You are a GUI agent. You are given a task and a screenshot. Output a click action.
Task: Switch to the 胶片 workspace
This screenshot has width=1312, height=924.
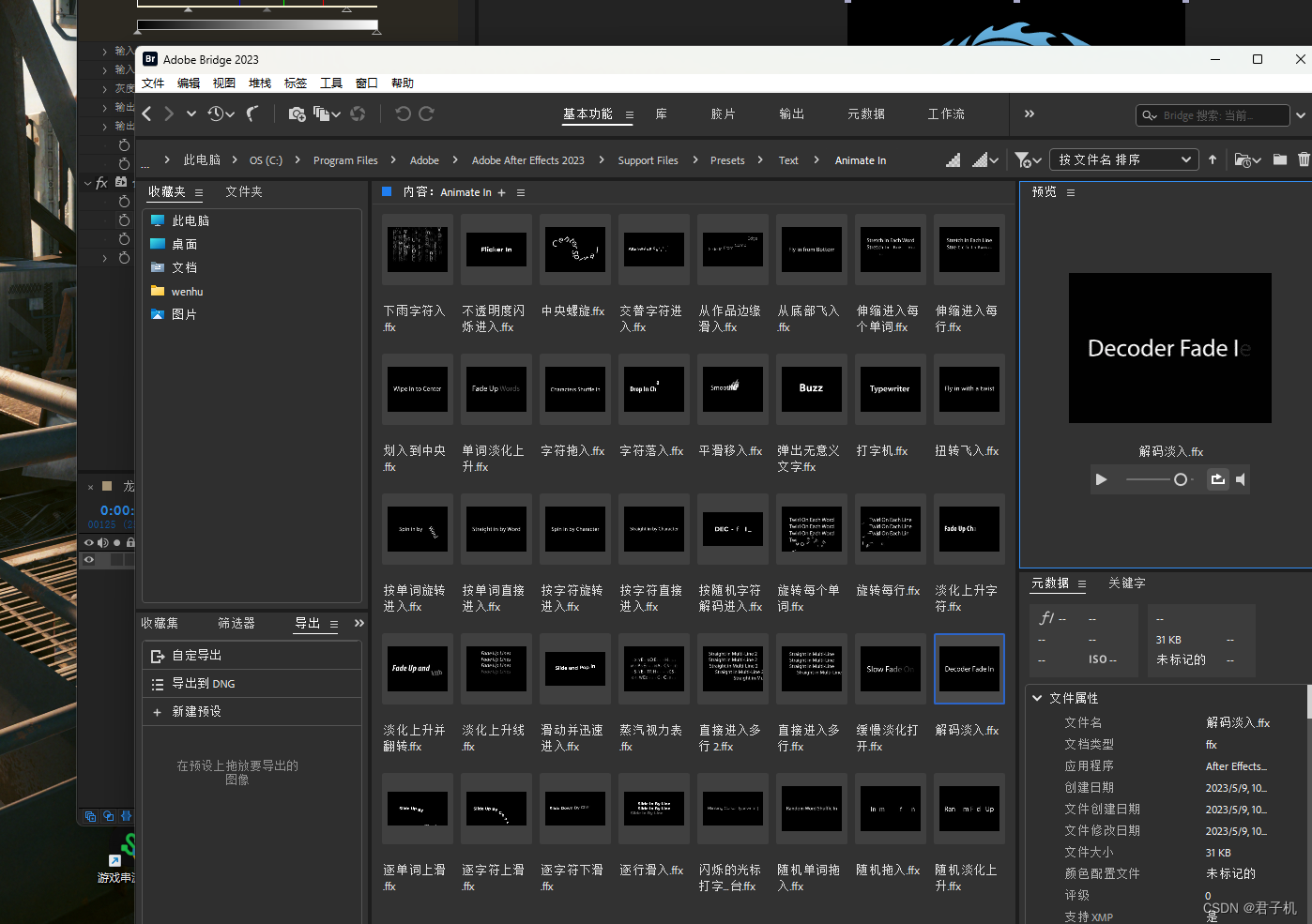click(x=724, y=114)
